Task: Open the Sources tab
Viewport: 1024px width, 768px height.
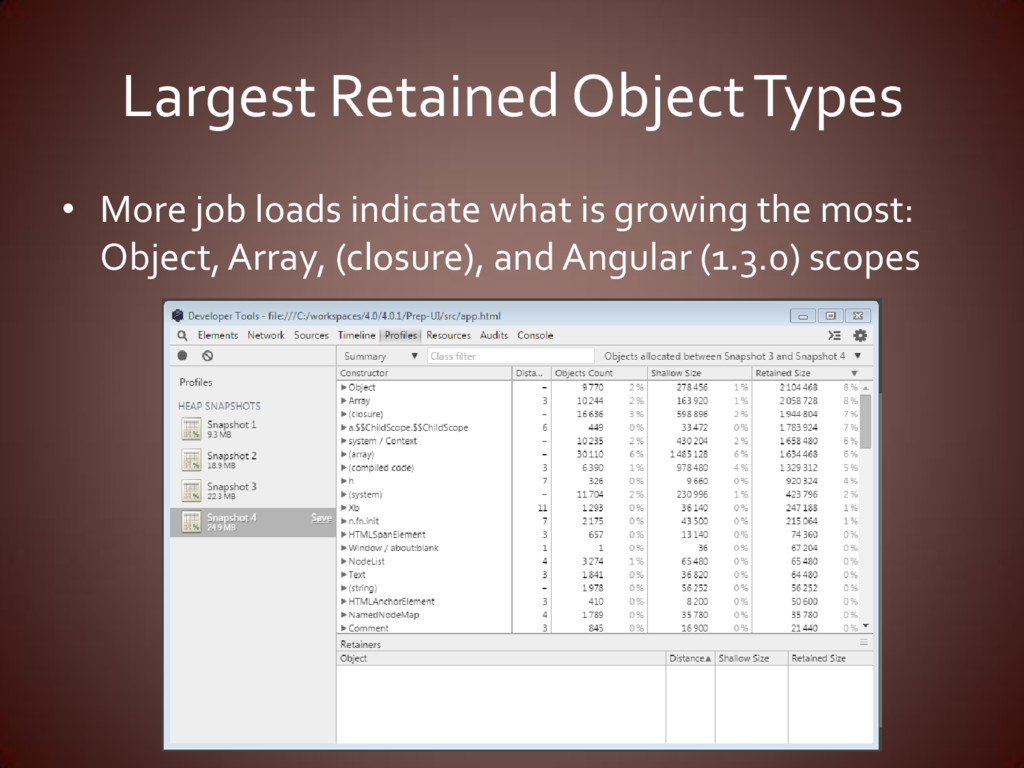Action: point(311,335)
